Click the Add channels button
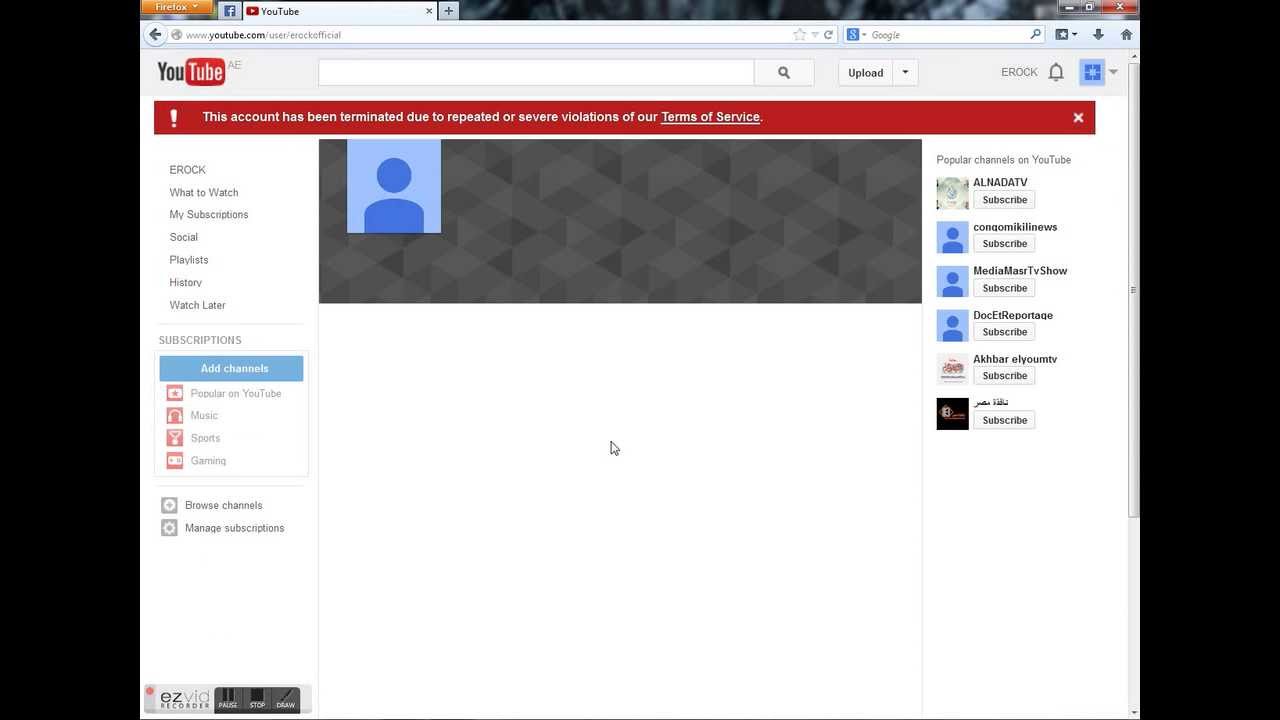 231,368
